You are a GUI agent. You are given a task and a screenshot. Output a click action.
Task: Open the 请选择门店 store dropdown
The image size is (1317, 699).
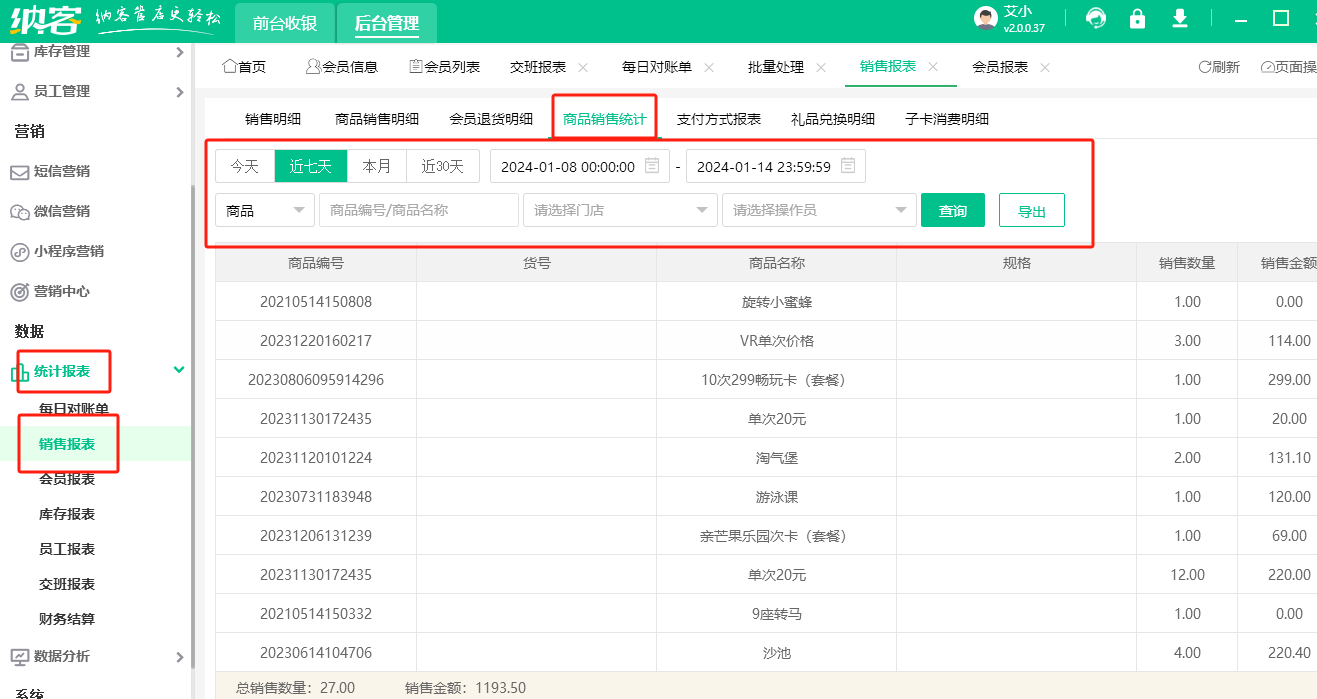619,210
